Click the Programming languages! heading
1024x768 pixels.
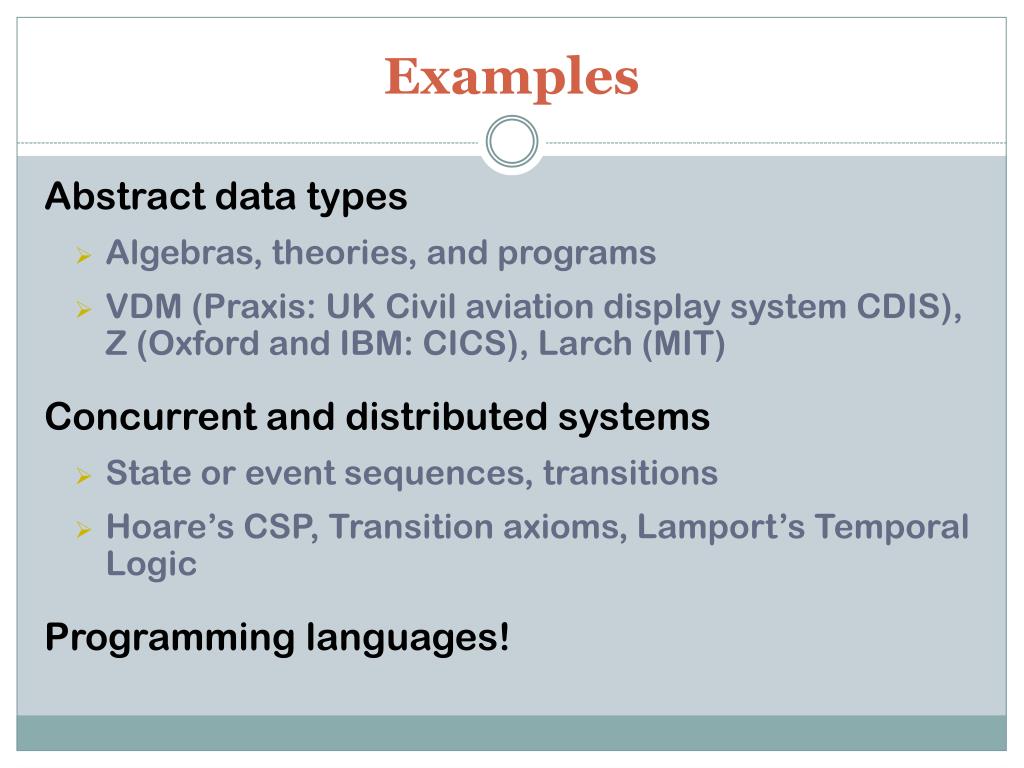click(277, 638)
